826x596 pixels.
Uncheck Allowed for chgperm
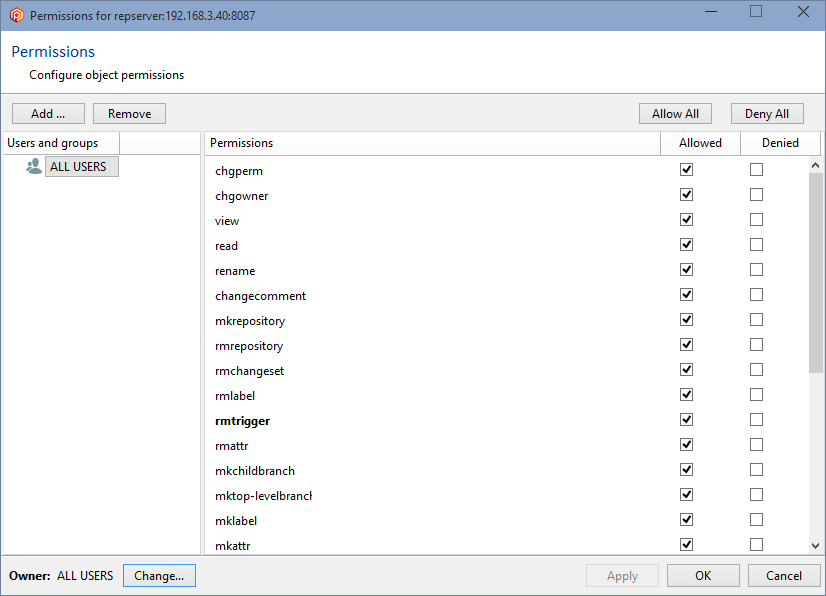(686, 170)
